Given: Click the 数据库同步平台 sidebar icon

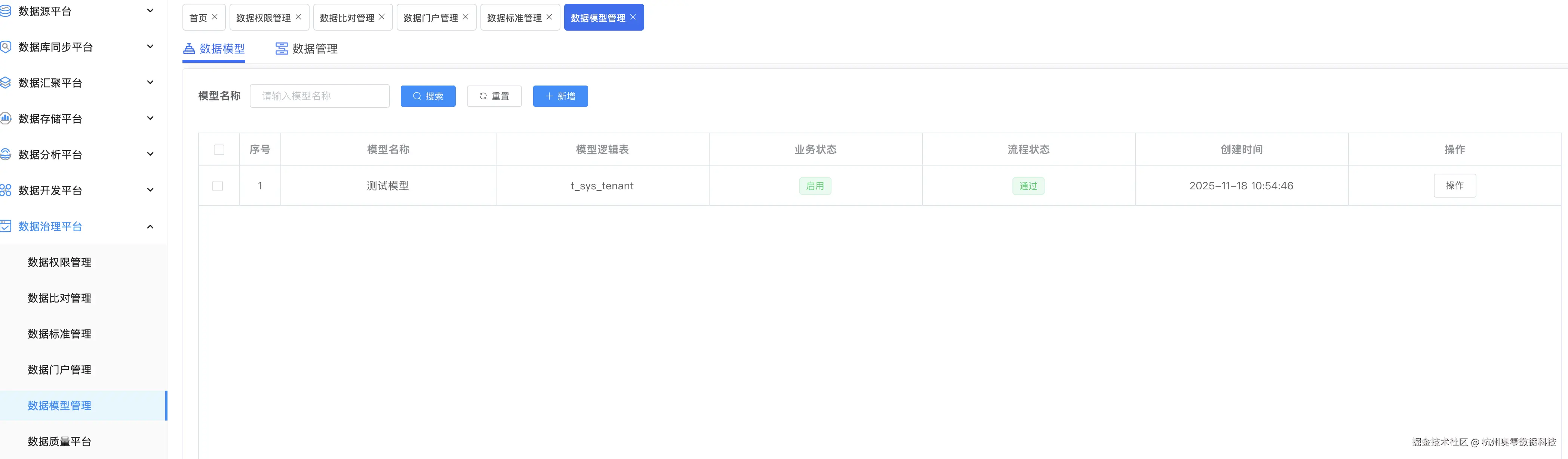Looking at the screenshot, I should coord(6,47).
